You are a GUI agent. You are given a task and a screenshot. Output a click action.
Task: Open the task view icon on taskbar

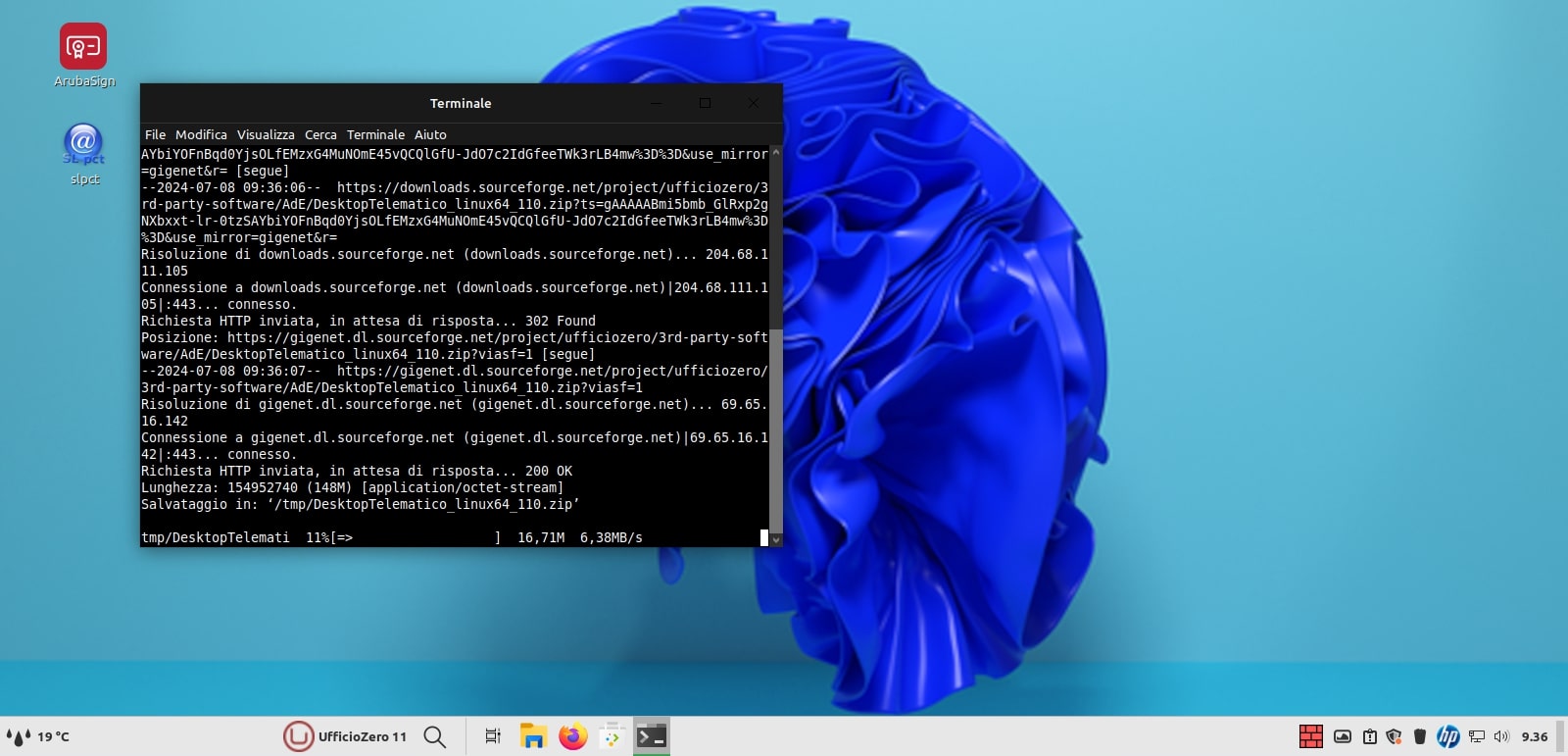click(493, 736)
